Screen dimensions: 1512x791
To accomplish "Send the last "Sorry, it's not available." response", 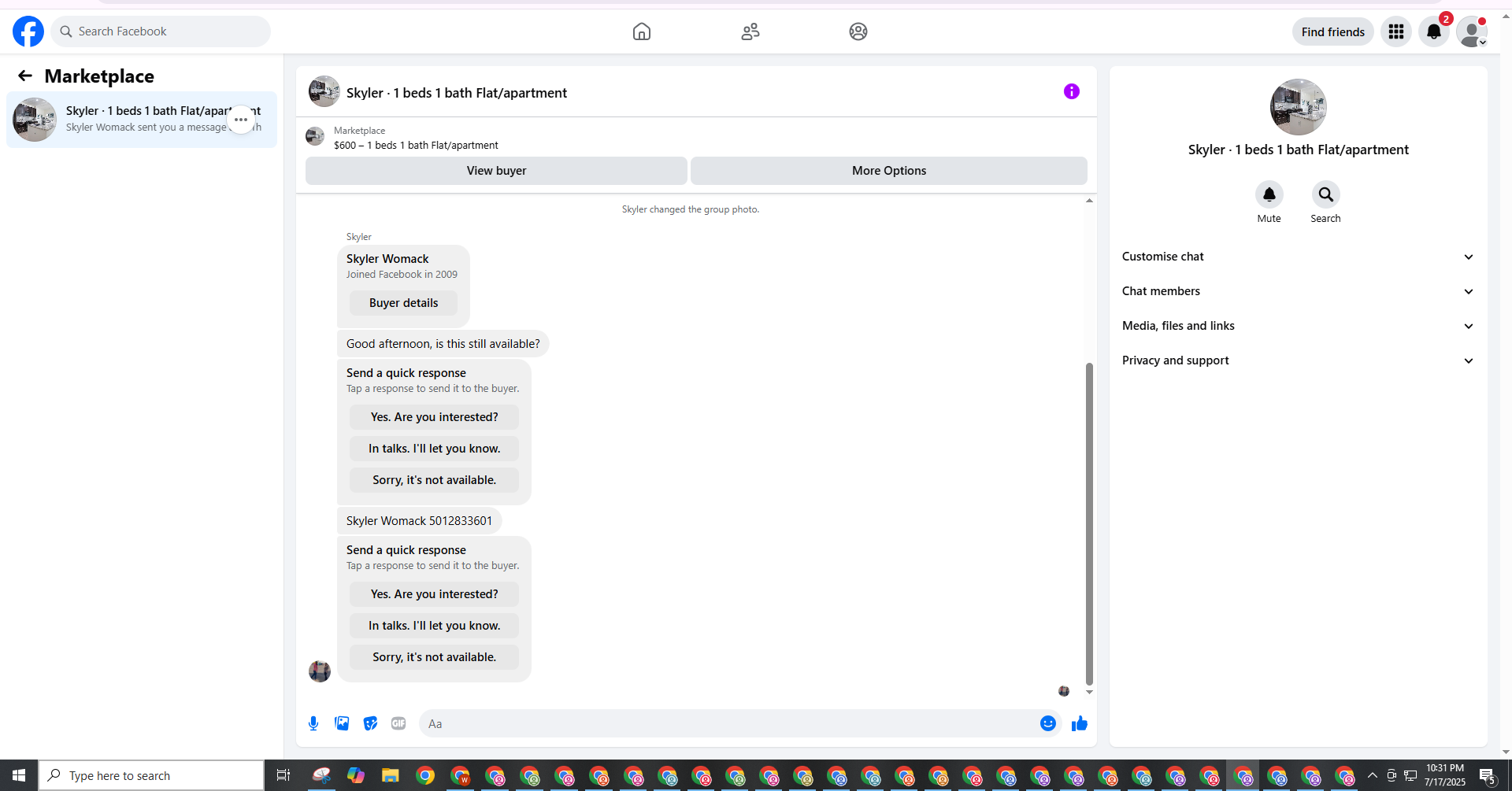I will point(435,657).
